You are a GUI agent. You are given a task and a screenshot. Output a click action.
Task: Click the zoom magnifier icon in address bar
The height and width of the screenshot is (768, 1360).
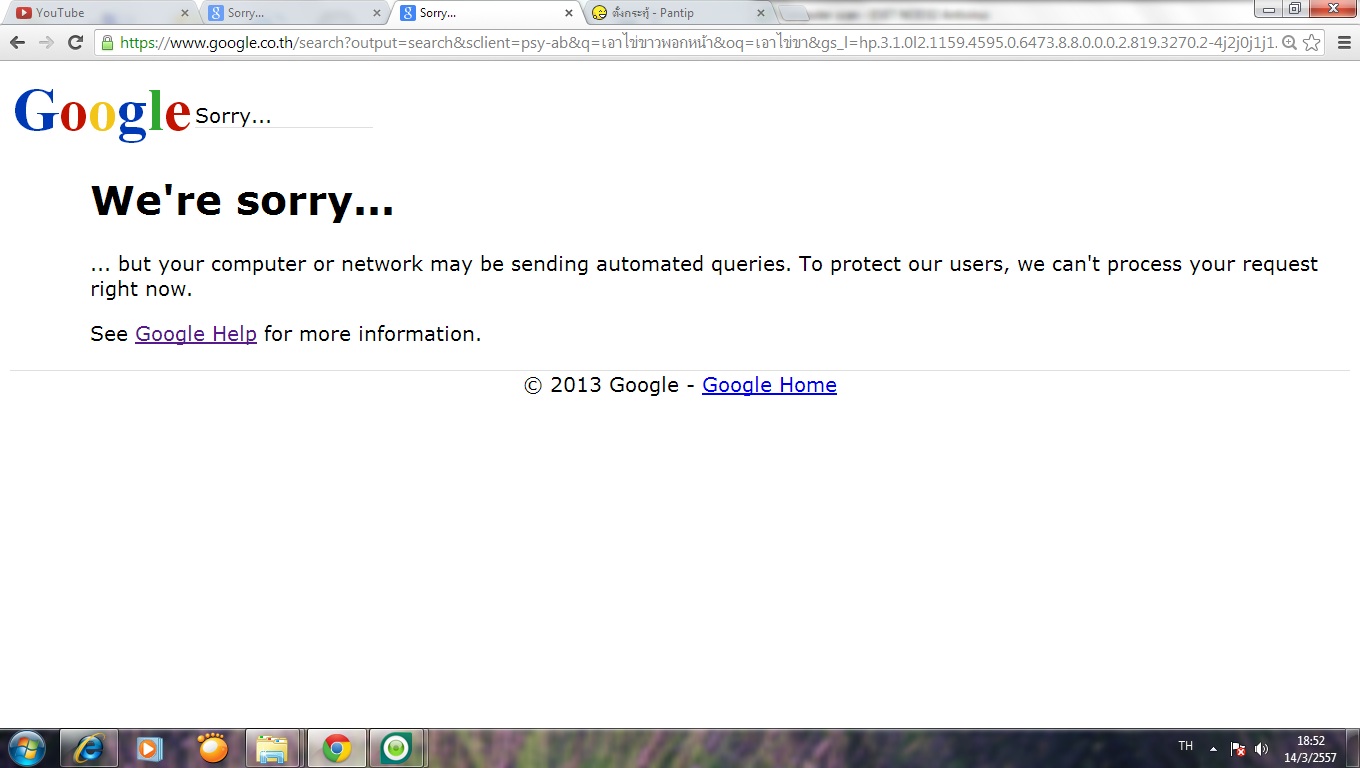tap(1290, 43)
